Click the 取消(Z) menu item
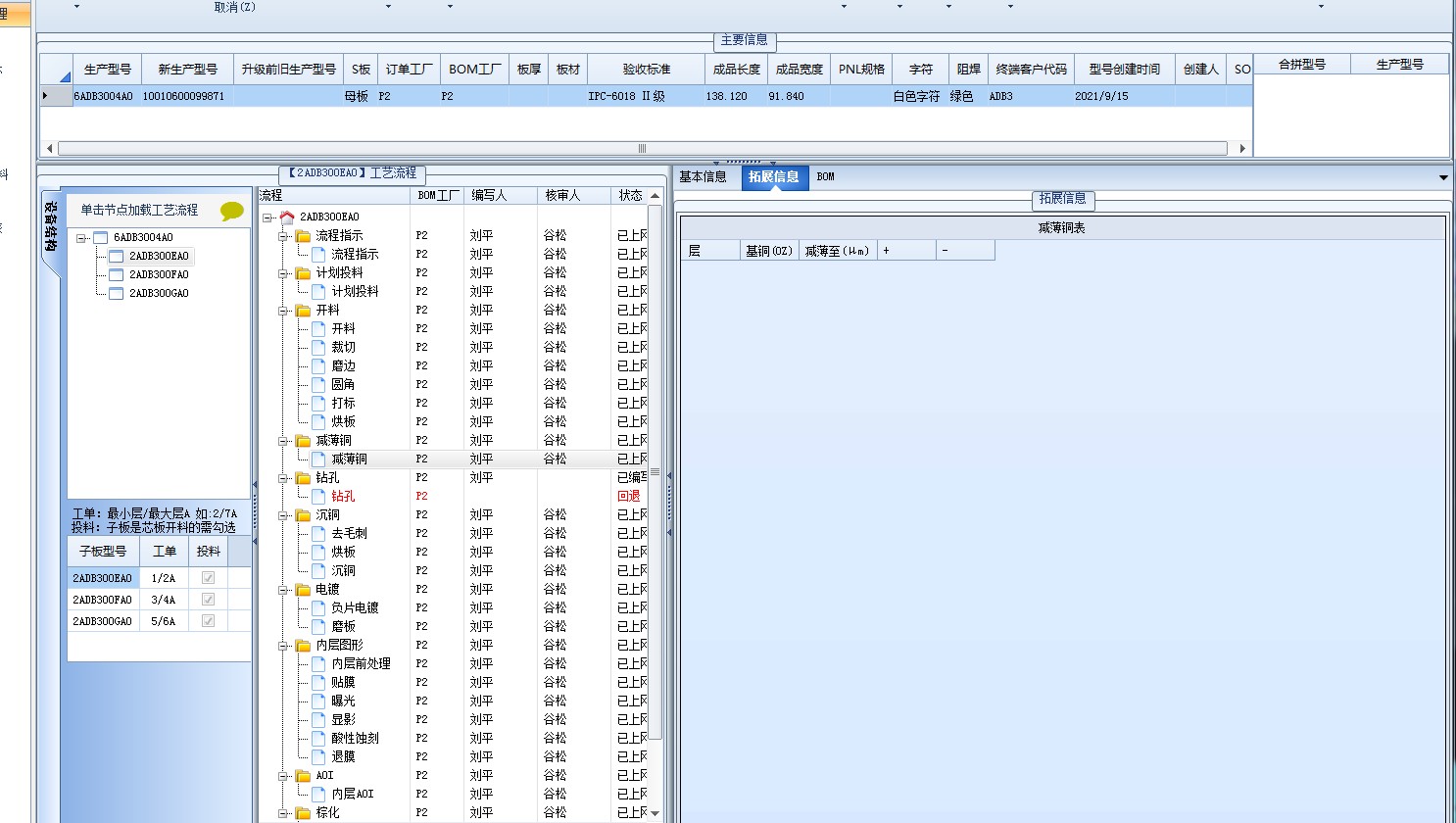Image resolution: width=1456 pixels, height=823 pixels. [235, 7]
